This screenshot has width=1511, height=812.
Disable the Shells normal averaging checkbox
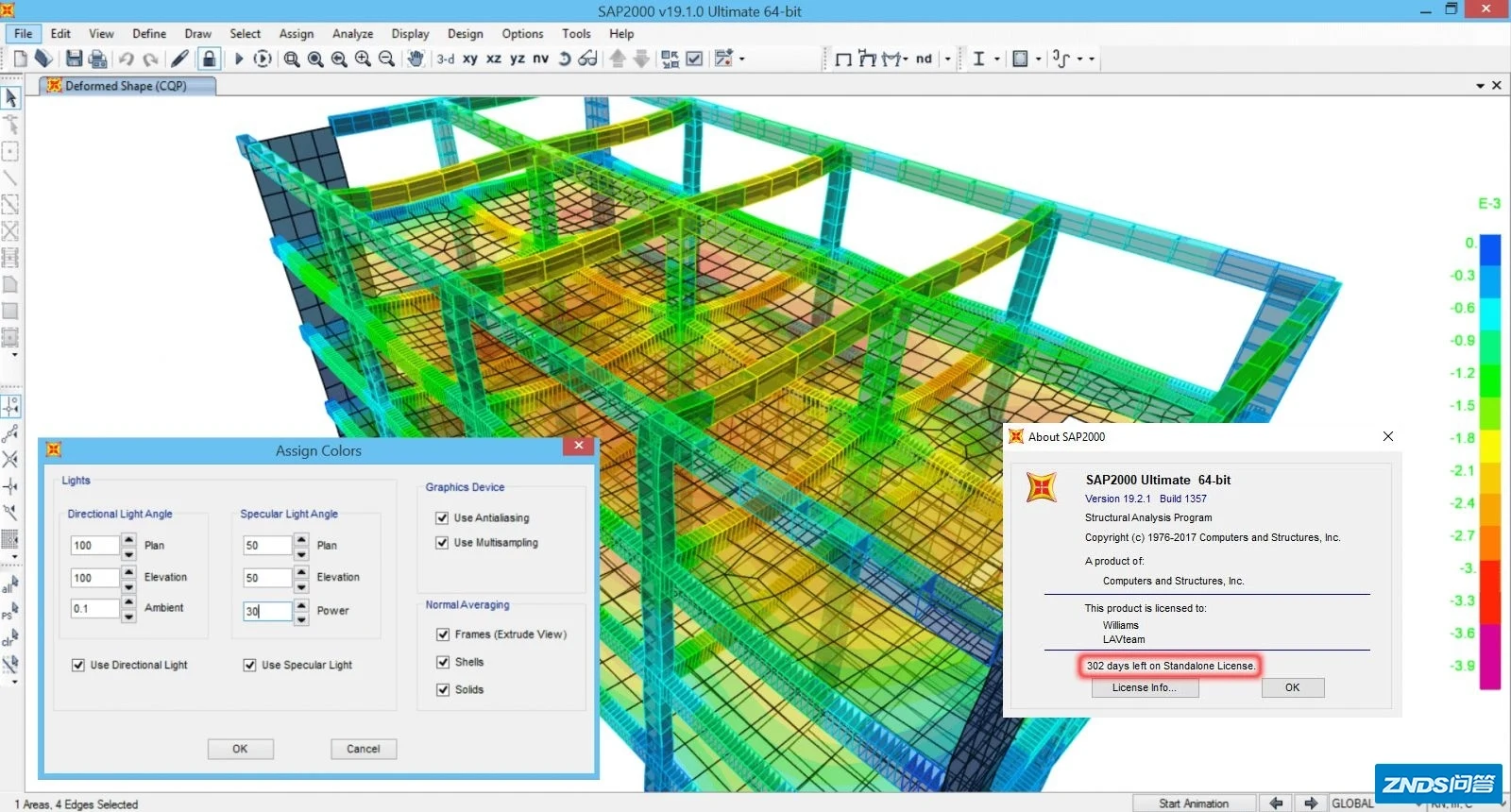(x=443, y=662)
